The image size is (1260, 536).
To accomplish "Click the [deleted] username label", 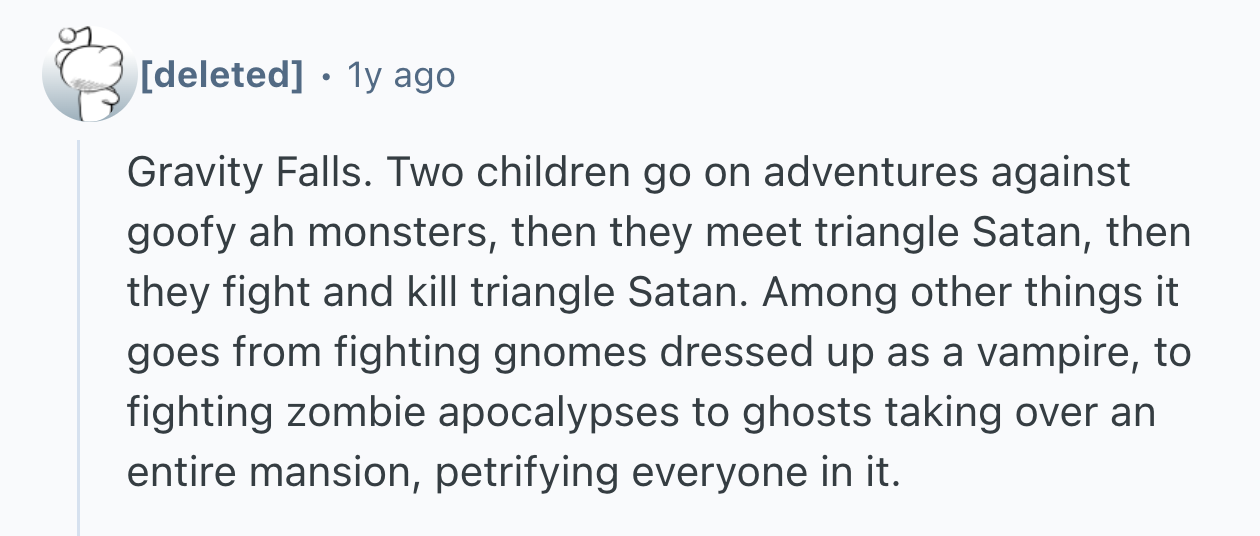I will 221,74.
